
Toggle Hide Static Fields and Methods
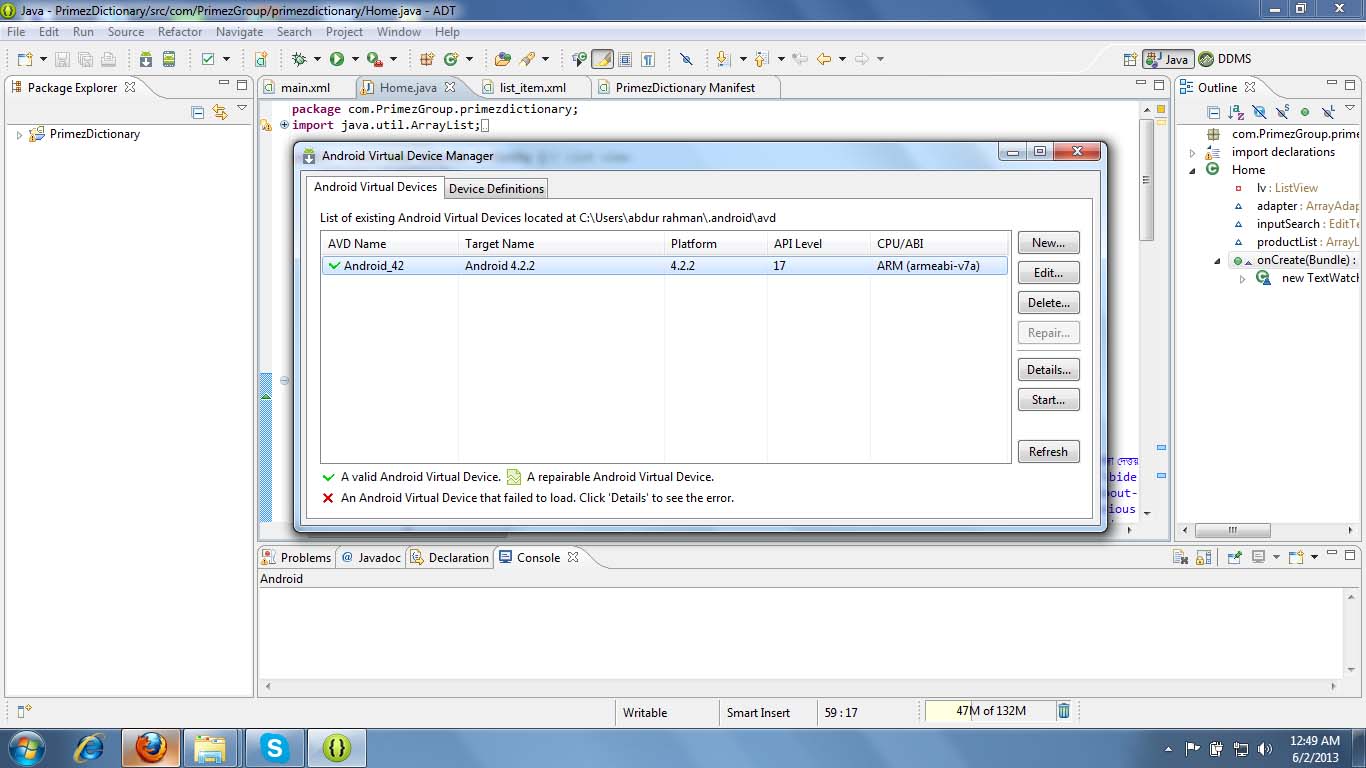(x=1282, y=112)
